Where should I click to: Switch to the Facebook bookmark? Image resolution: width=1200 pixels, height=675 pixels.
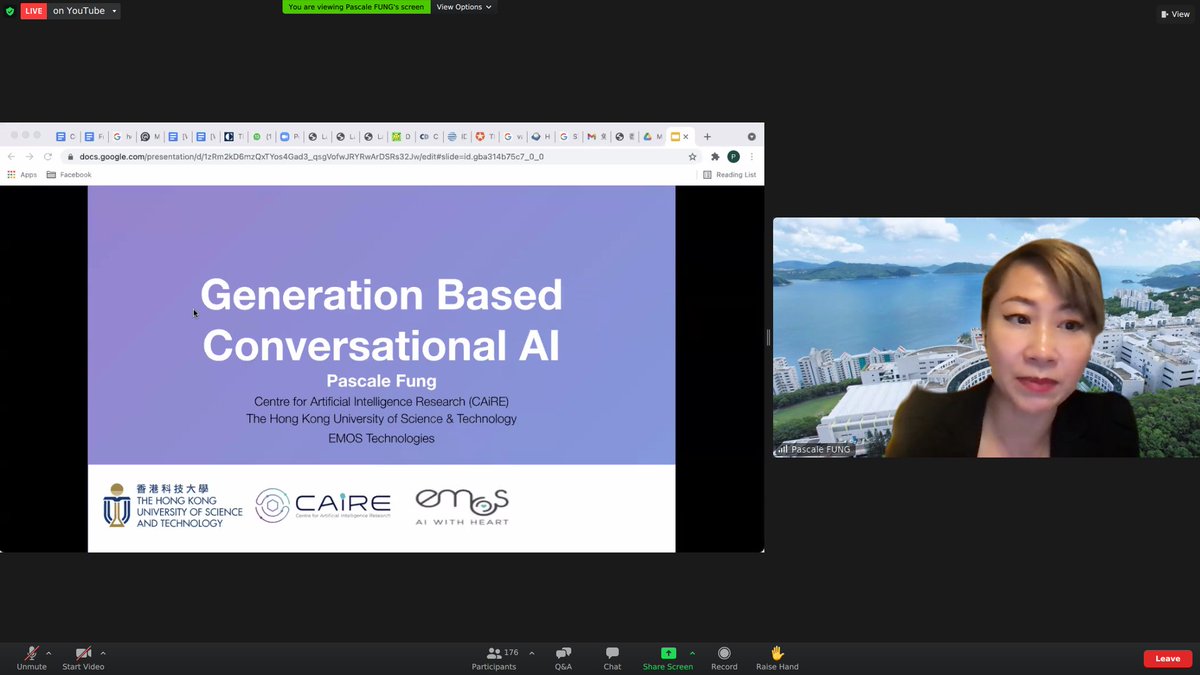(x=68, y=173)
